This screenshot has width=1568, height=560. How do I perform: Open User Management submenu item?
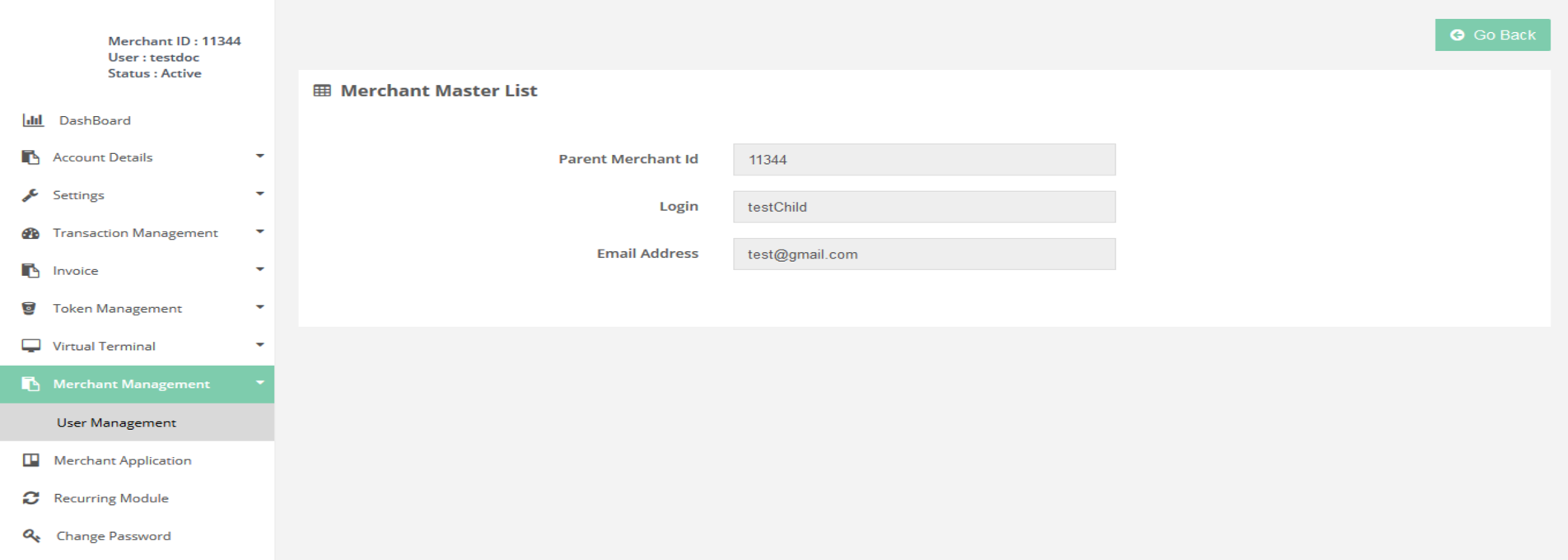pyautogui.click(x=116, y=422)
